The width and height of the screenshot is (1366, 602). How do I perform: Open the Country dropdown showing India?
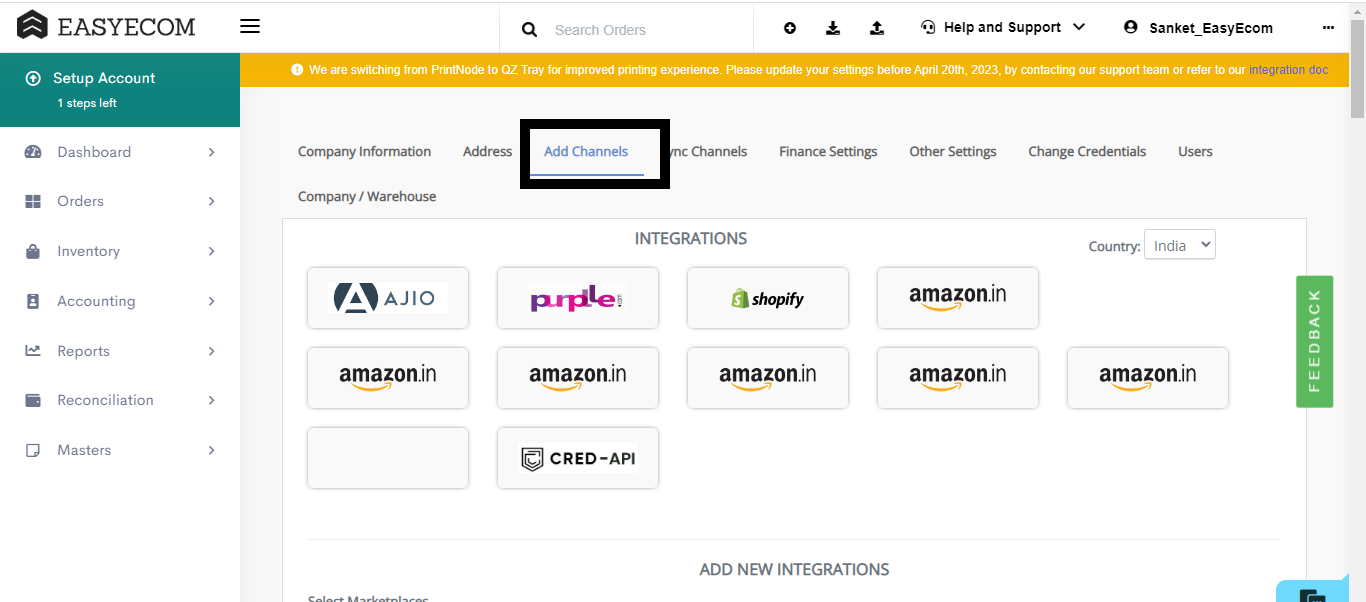1180,245
